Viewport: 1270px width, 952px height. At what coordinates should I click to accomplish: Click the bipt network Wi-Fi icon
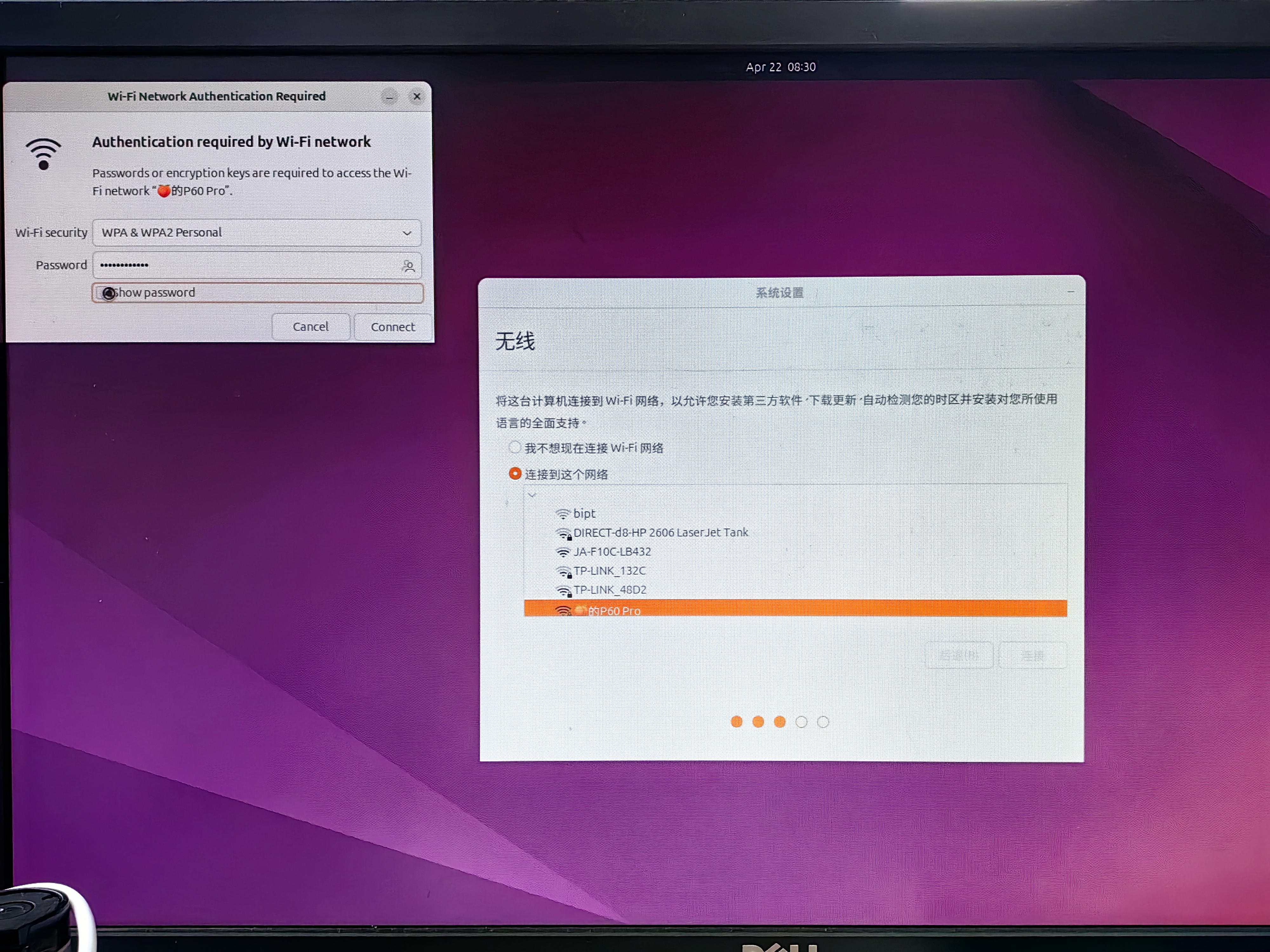563,514
